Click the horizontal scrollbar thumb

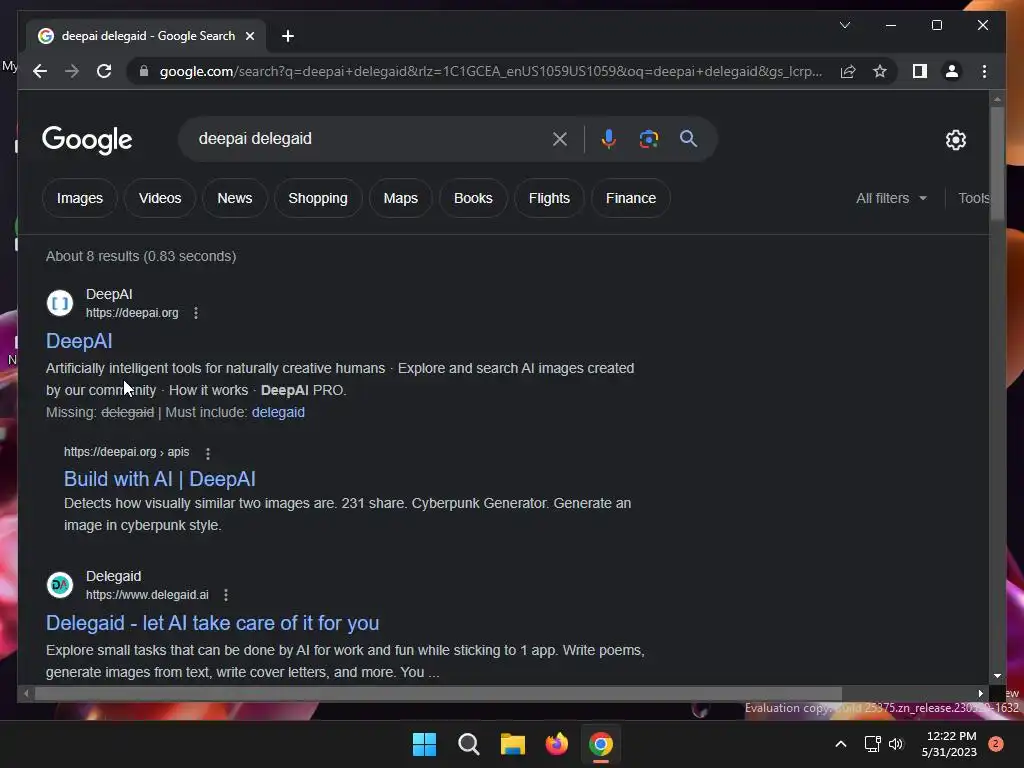click(x=438, y=694)
